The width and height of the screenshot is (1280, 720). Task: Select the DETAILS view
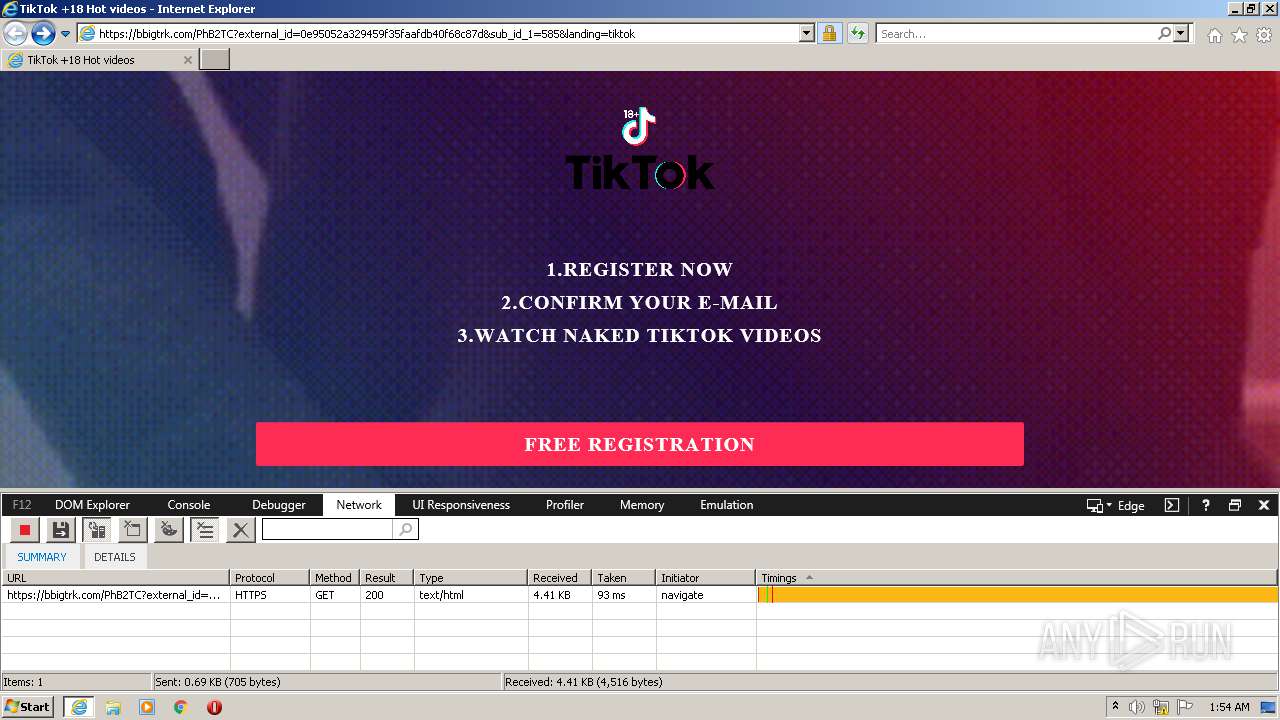(115, 557)
